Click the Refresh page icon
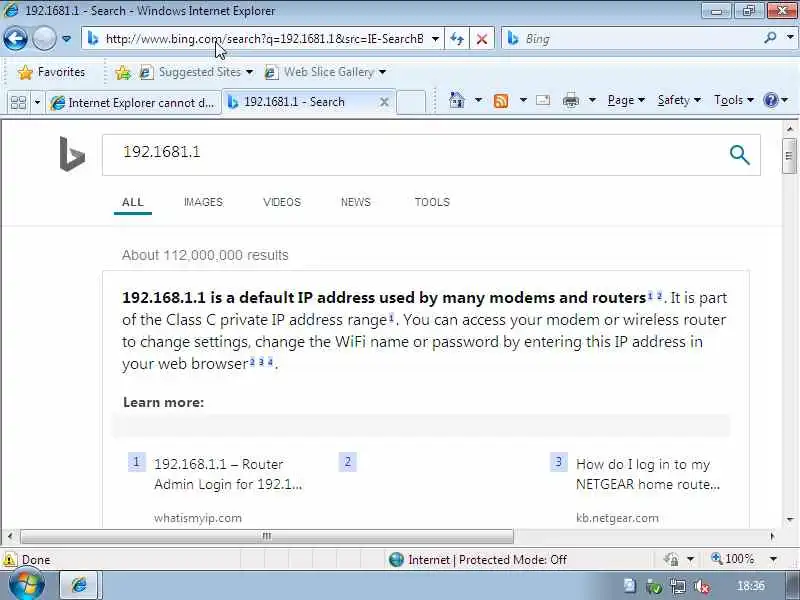This screenshot has height=600, width=800. point(457,39)
